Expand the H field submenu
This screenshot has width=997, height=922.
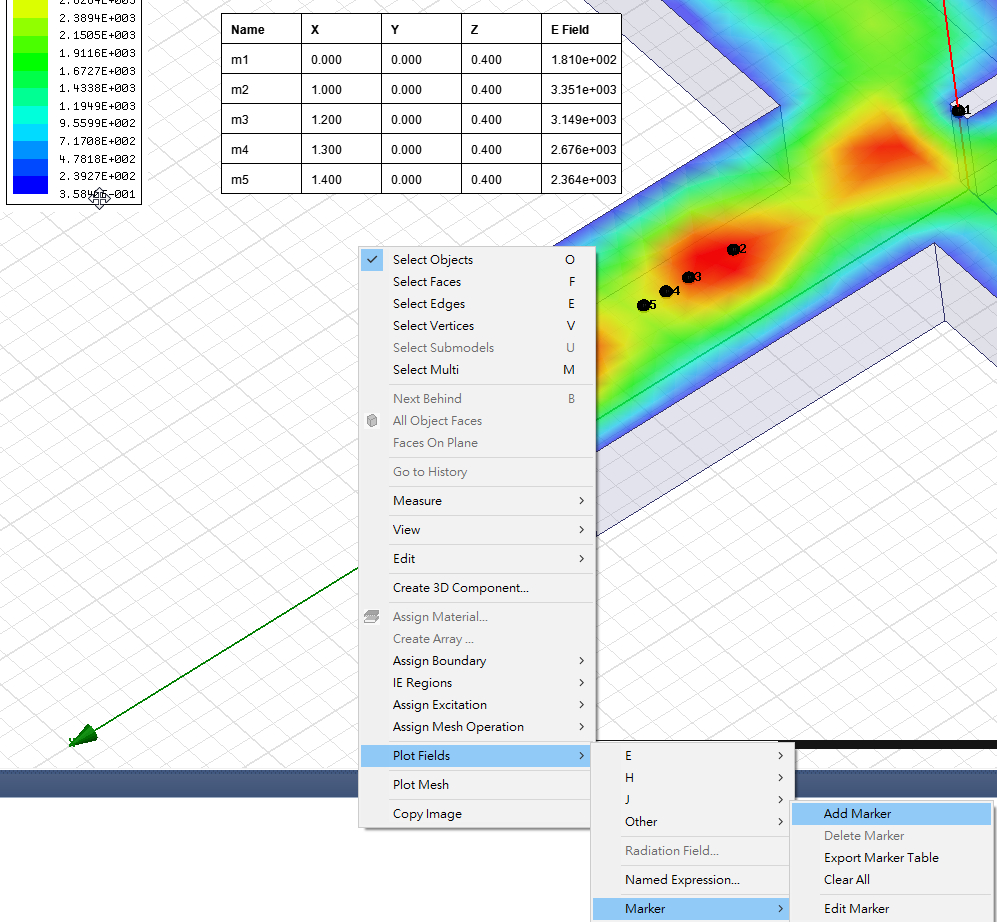point(692,778)
